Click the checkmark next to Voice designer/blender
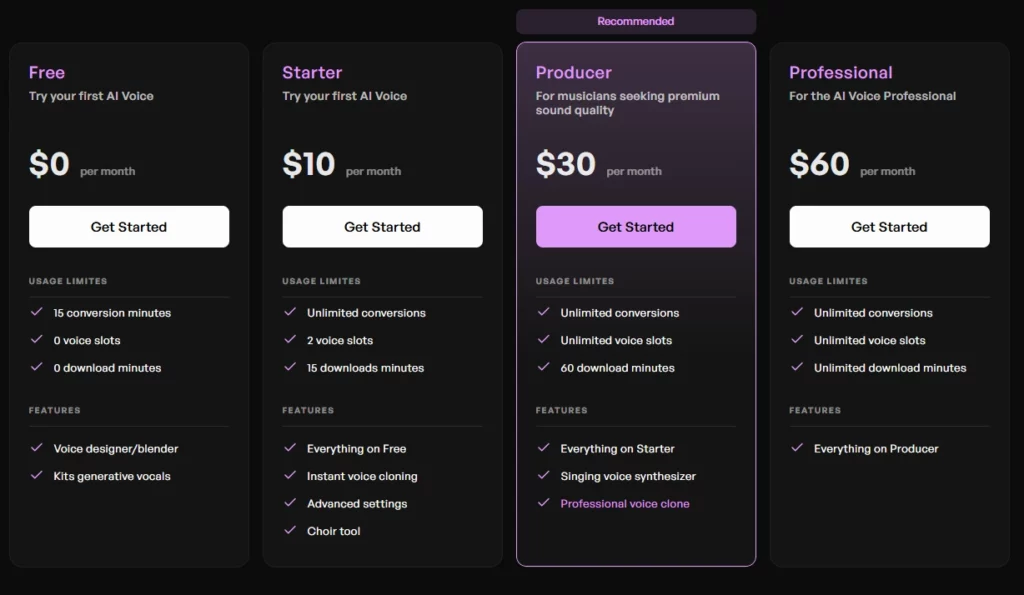This screenshot has height=595, width=1024. (x=37, y=448)
